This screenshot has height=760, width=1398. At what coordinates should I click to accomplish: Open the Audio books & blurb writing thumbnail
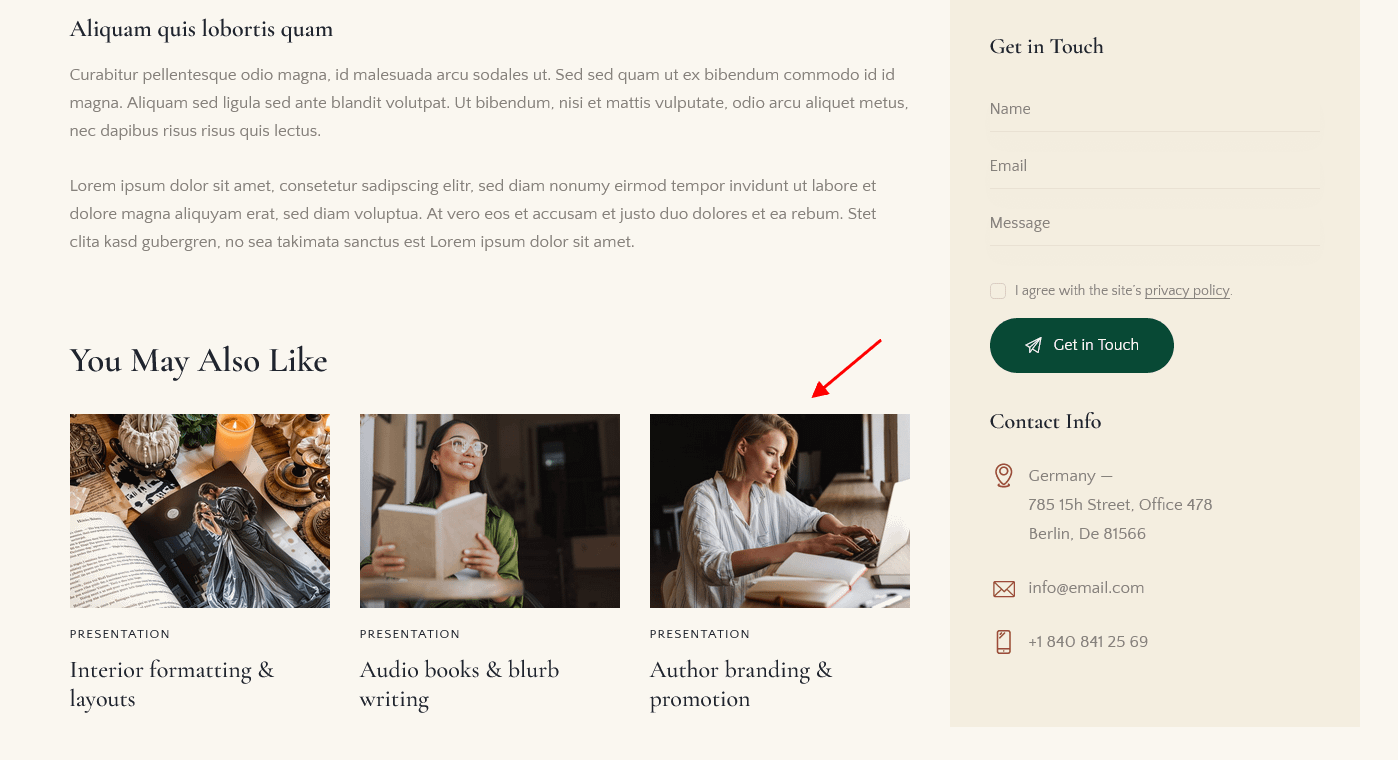tap(490, 511)
